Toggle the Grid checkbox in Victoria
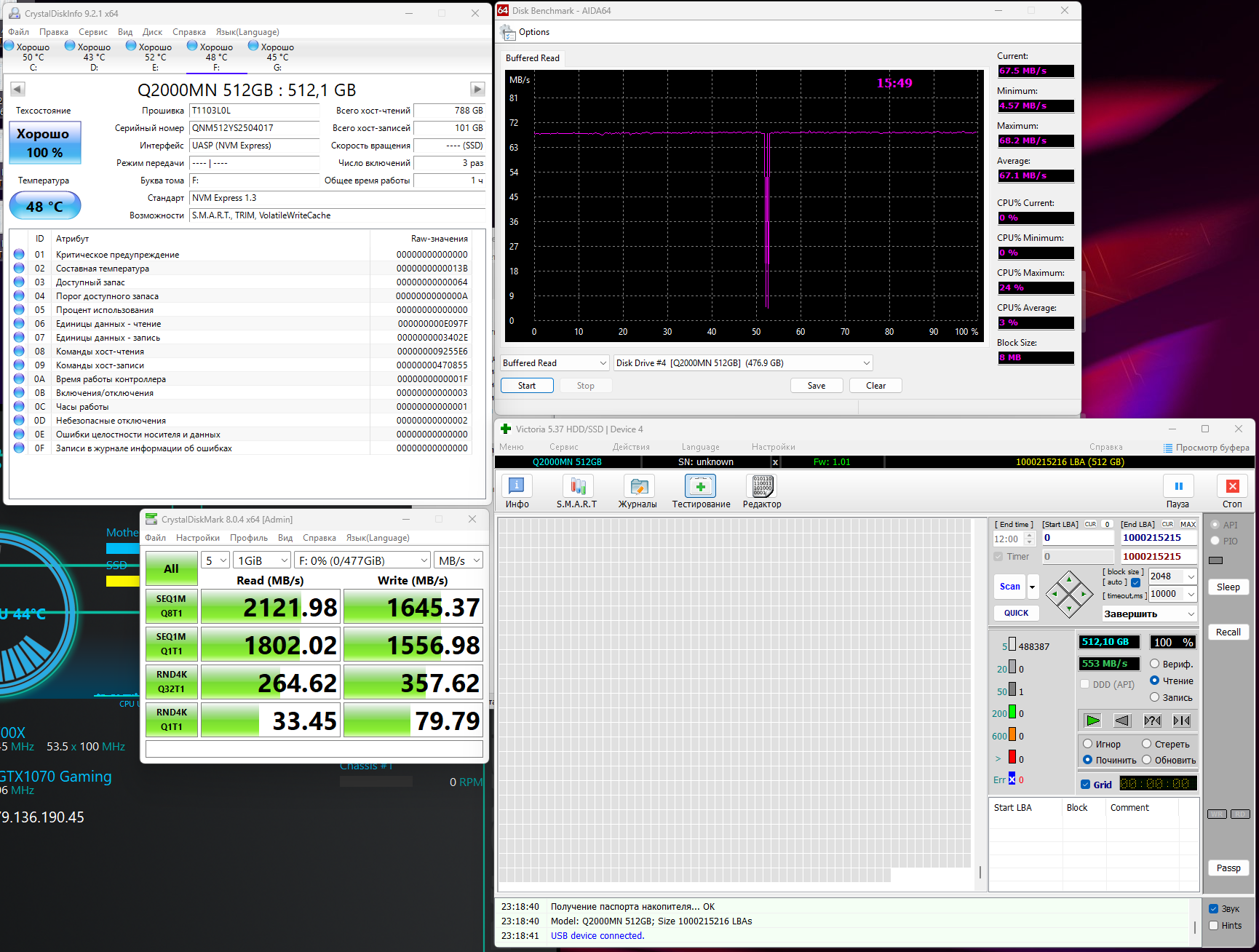1259x952 pixels. [1085, 785]
